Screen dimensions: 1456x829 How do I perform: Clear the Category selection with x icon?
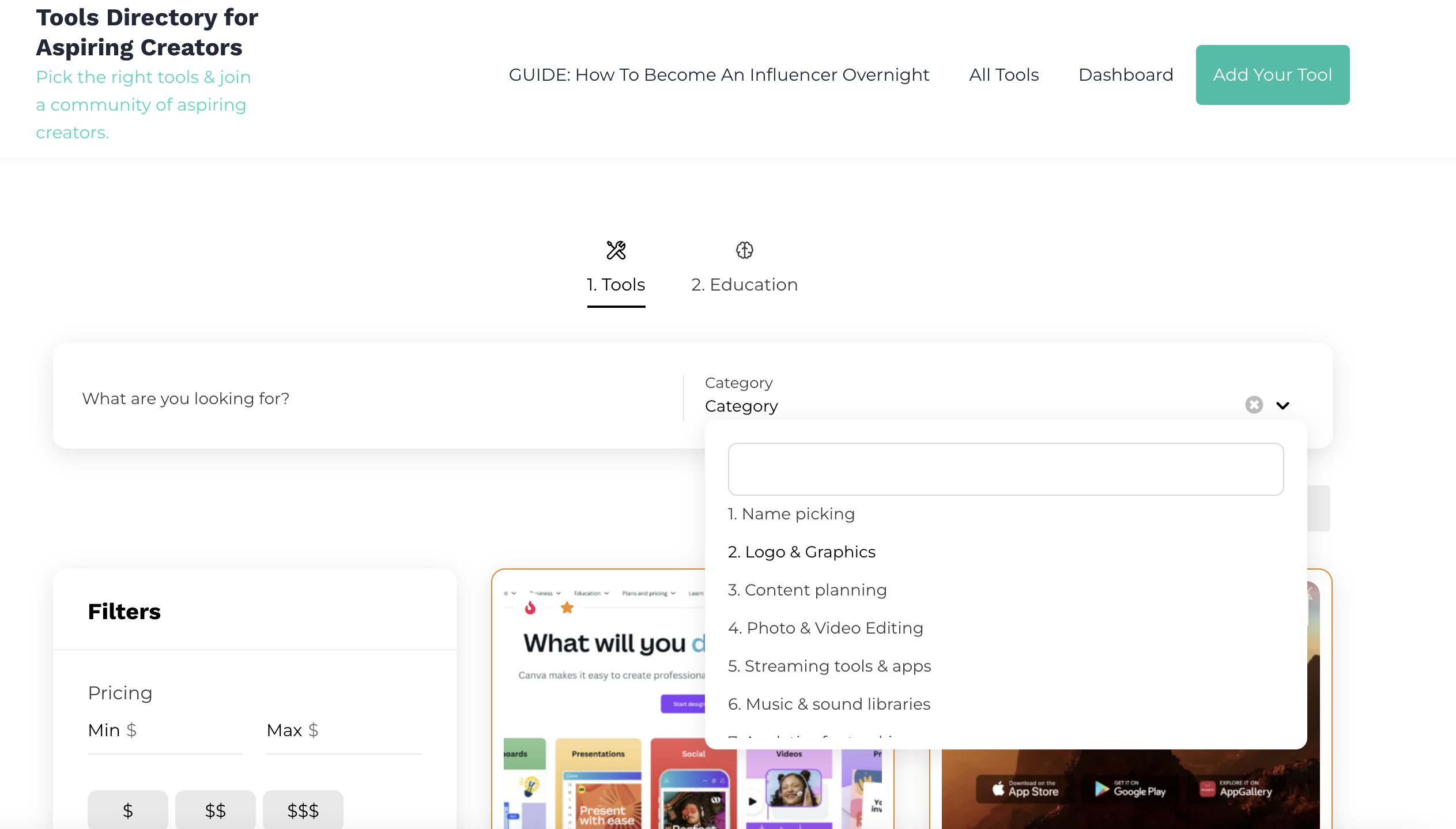tap(1254, 405)
